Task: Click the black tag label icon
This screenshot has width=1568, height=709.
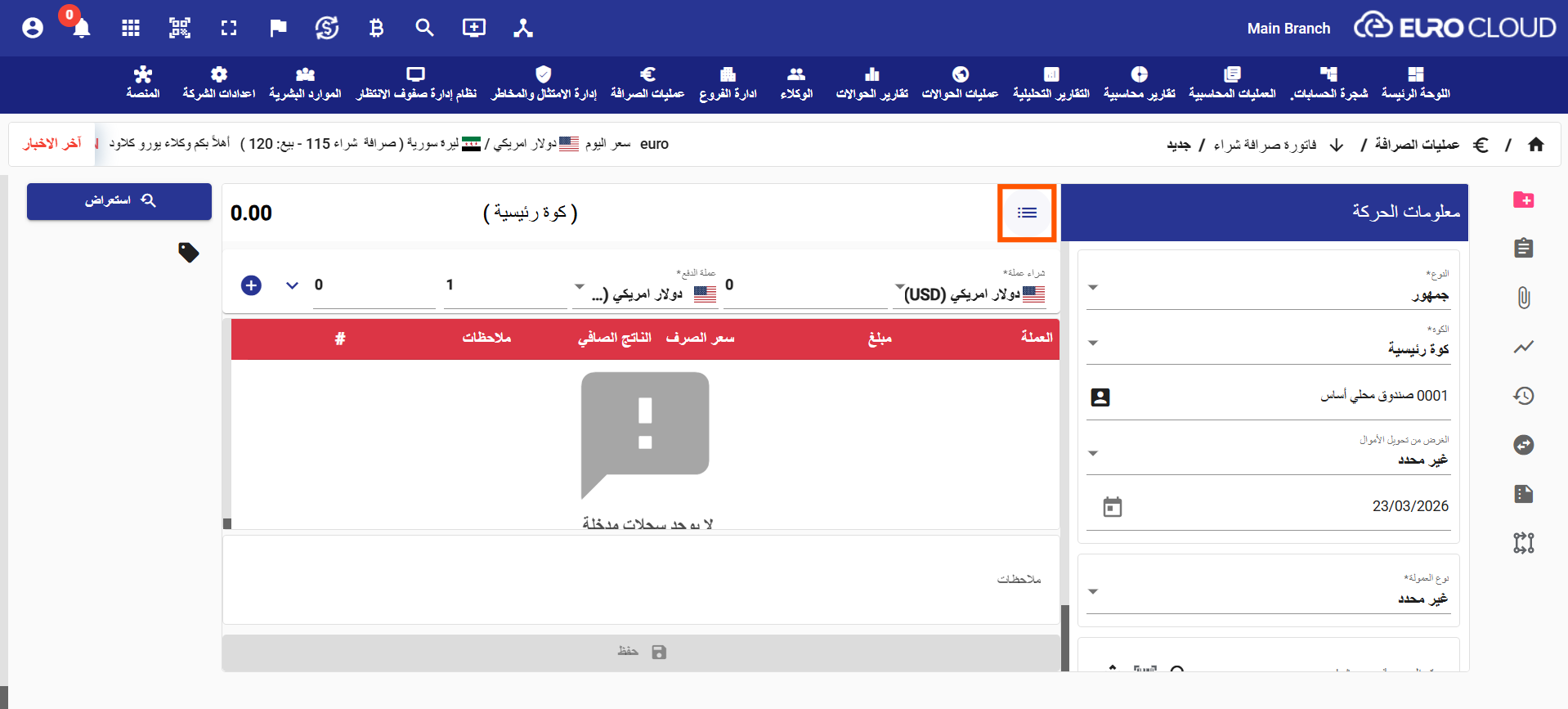Action: tap(189, 253)
